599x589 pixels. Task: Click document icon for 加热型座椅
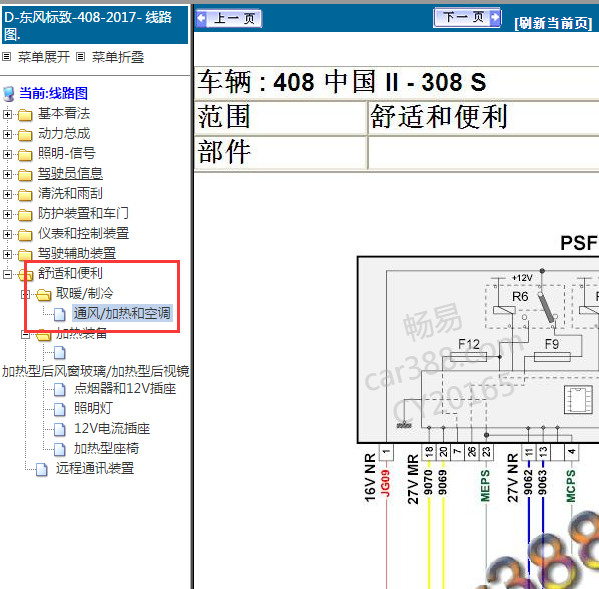click(x=59, y=449)
